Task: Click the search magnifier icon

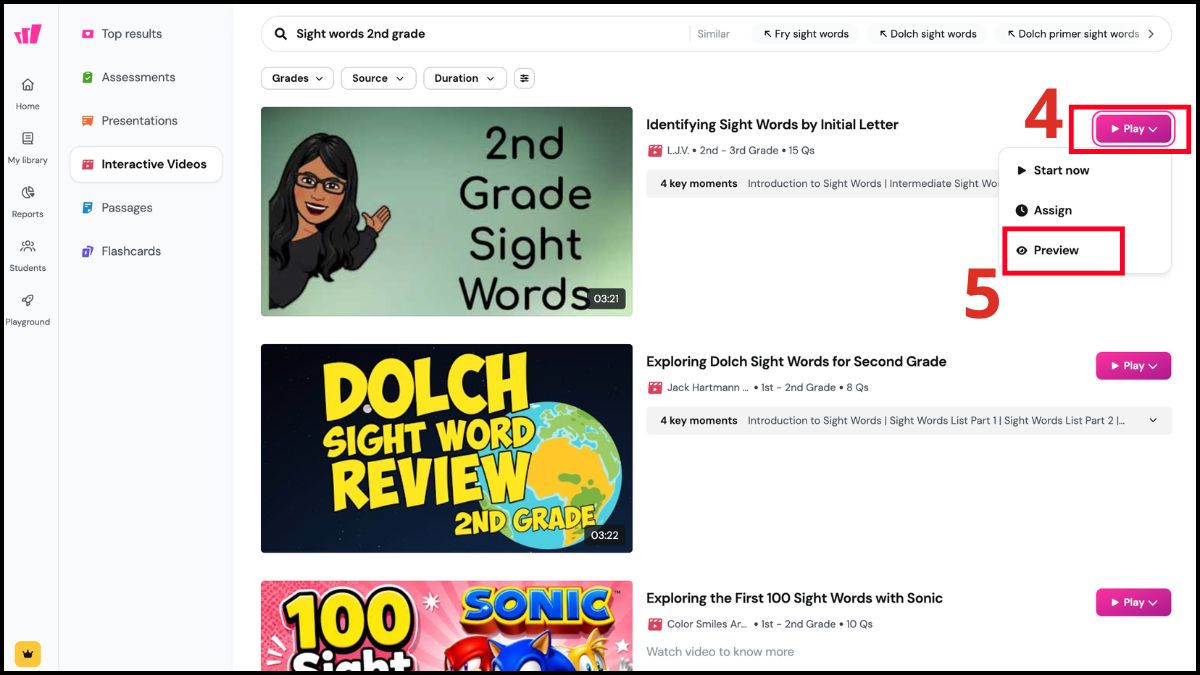Action: tap(280, 34)
